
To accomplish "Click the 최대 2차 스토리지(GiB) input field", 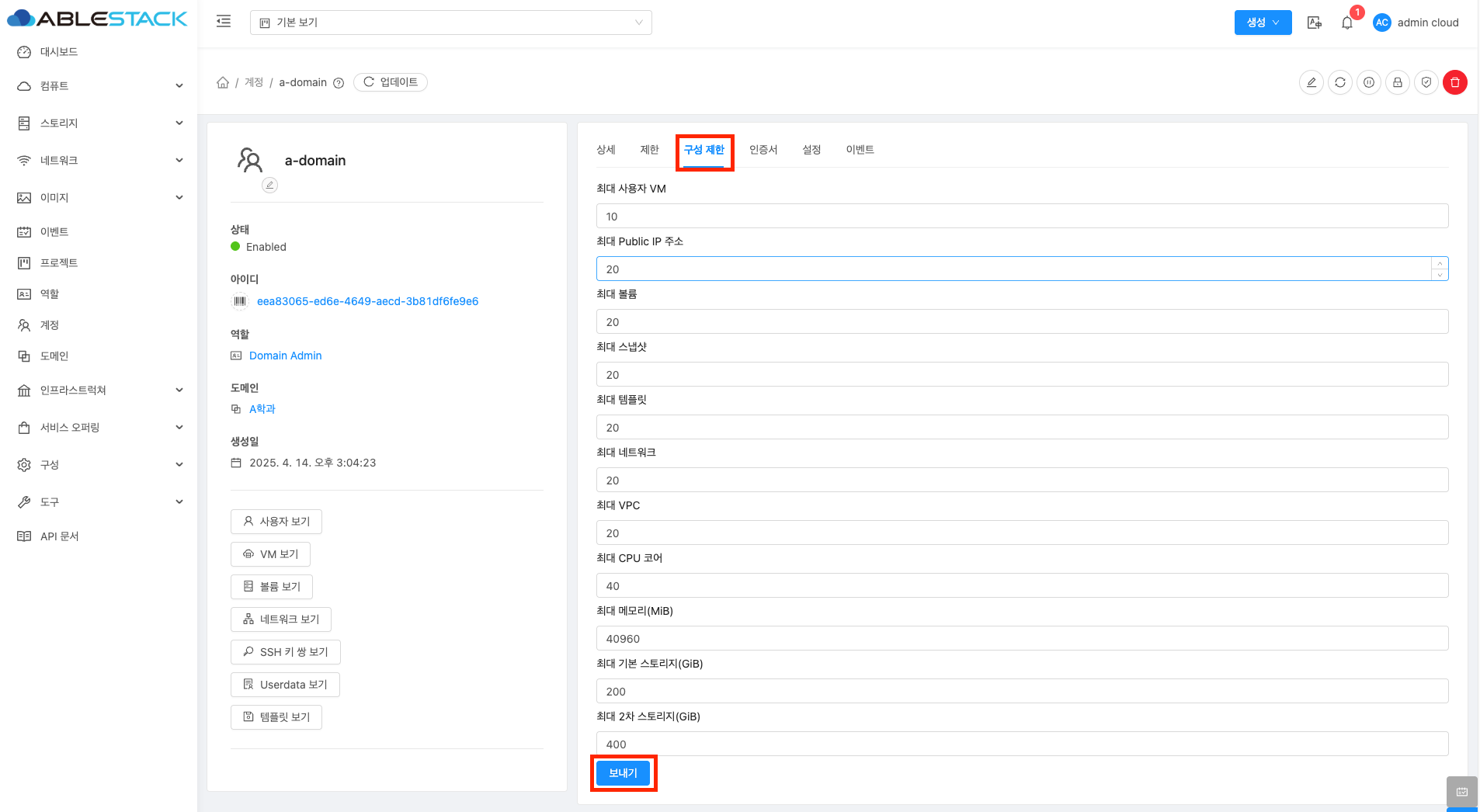I will coord(1022,744).
